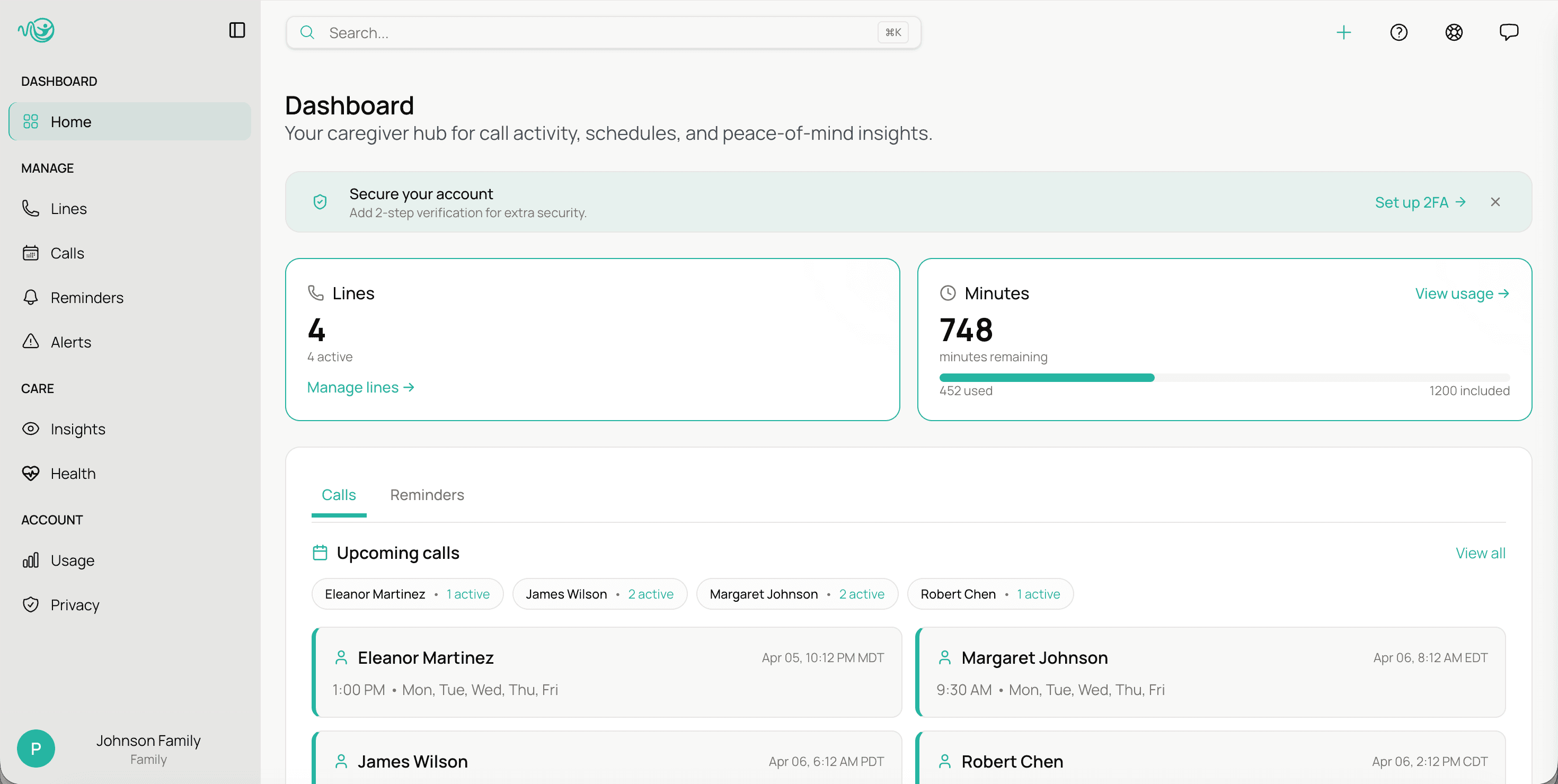Click the help question-mark icon

tap(1399, 32)
